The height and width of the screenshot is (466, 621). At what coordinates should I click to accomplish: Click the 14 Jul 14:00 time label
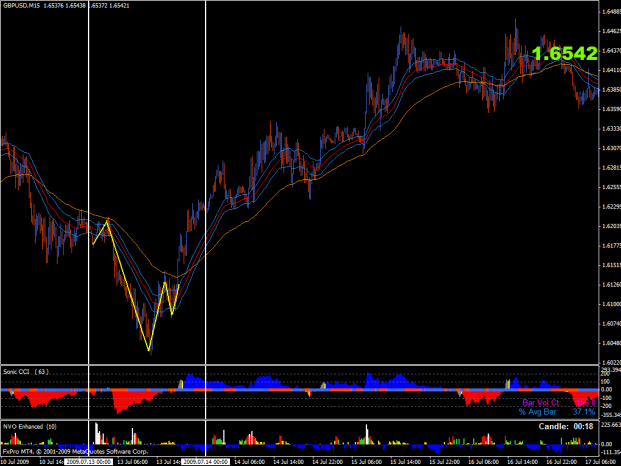click(x=288, y=462)
